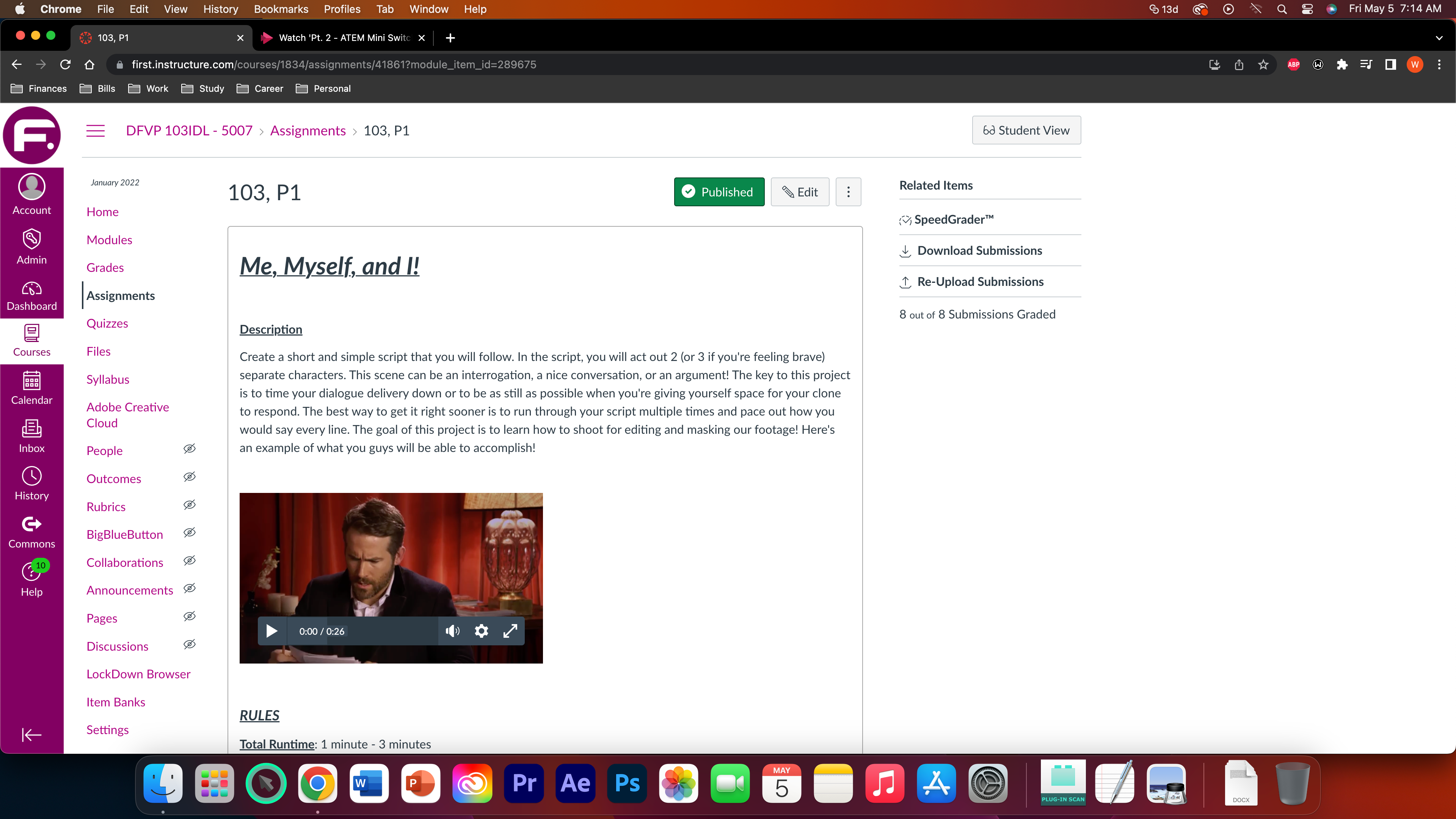Open Chrome tab search dropdown arrow
Screen dimensions: 1456x819
pyautogui.click(x=1439, y=38)
